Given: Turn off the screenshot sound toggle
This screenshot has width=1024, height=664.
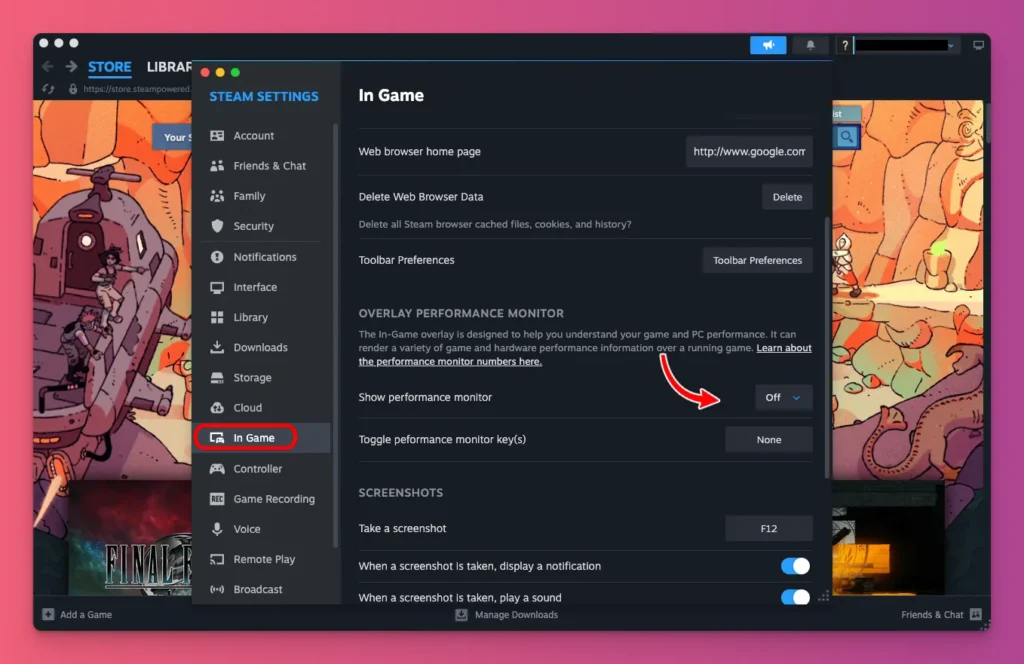Looking at the screenshot, I should [795, 598].
